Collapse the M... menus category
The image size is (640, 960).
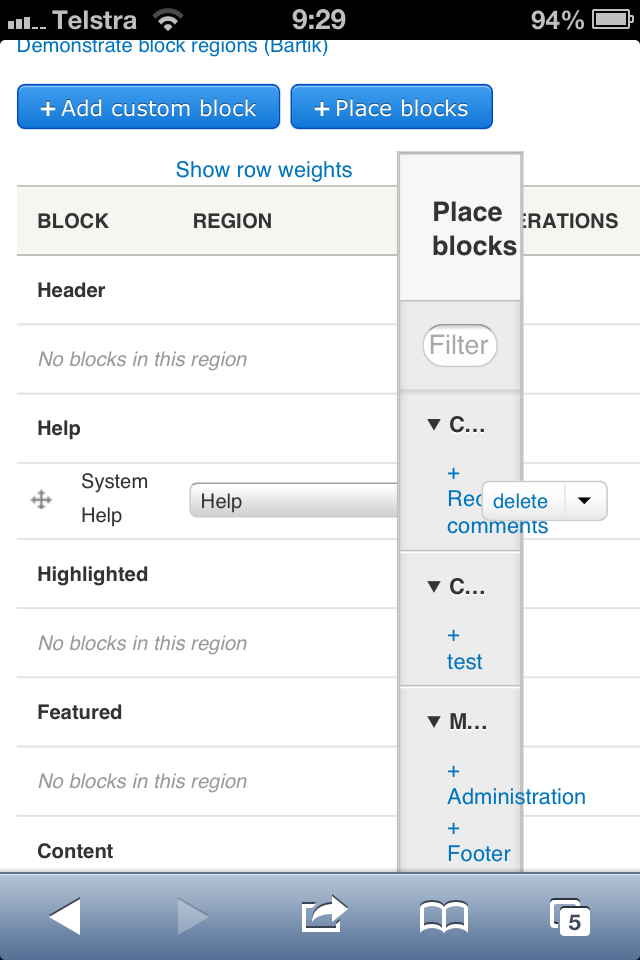[x=434, y=722]
